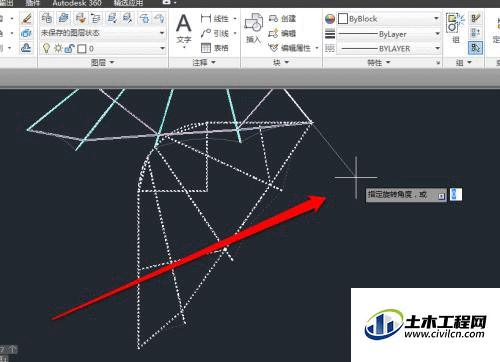500x362 pixels.
Task: Switch to the Plug-ins (插件) ribbon tab
Action: [32, 3]
